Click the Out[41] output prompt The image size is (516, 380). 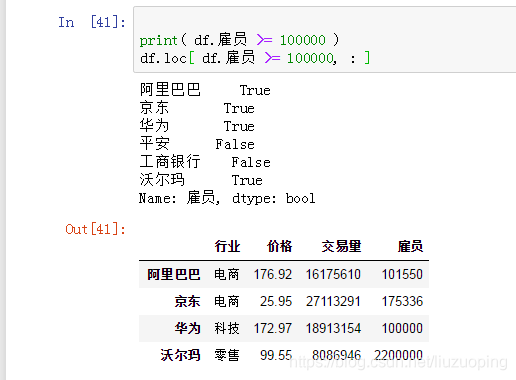coord(95,229)
